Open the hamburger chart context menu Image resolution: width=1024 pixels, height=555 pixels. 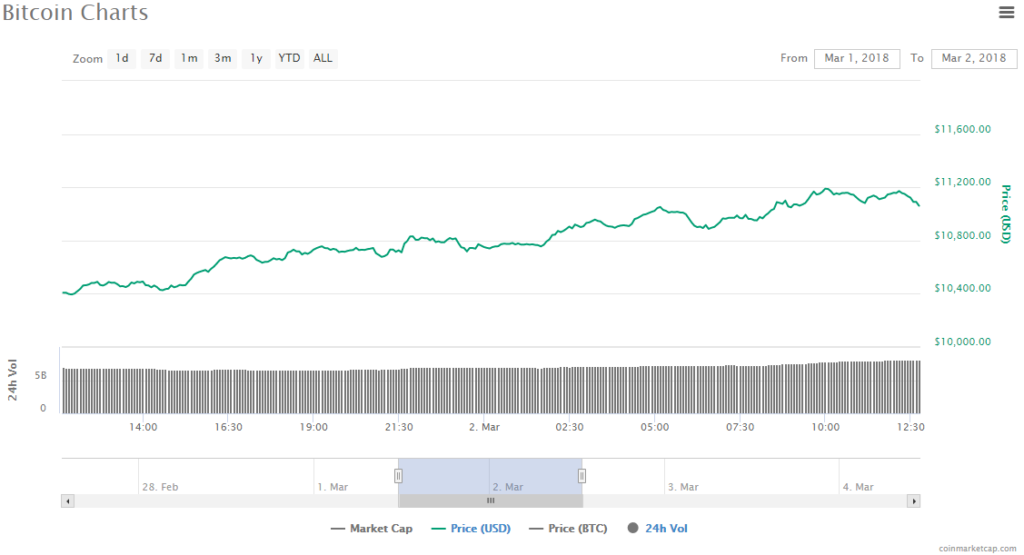1006,12
